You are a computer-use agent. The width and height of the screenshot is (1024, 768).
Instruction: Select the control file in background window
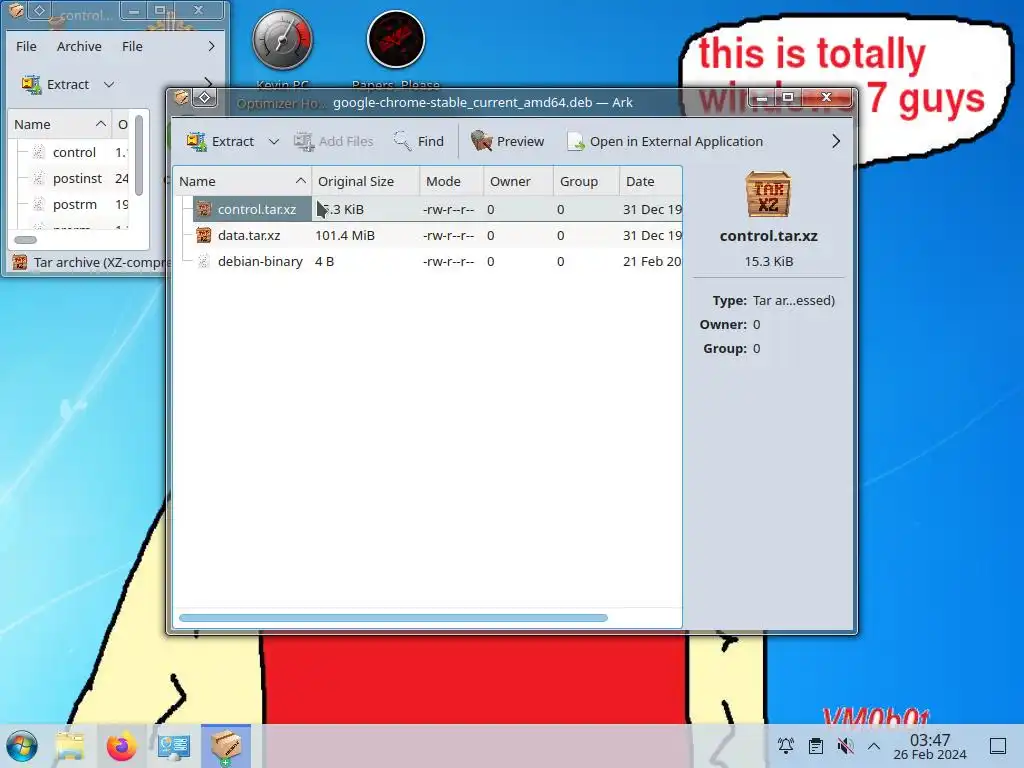(x=74, y=152)
